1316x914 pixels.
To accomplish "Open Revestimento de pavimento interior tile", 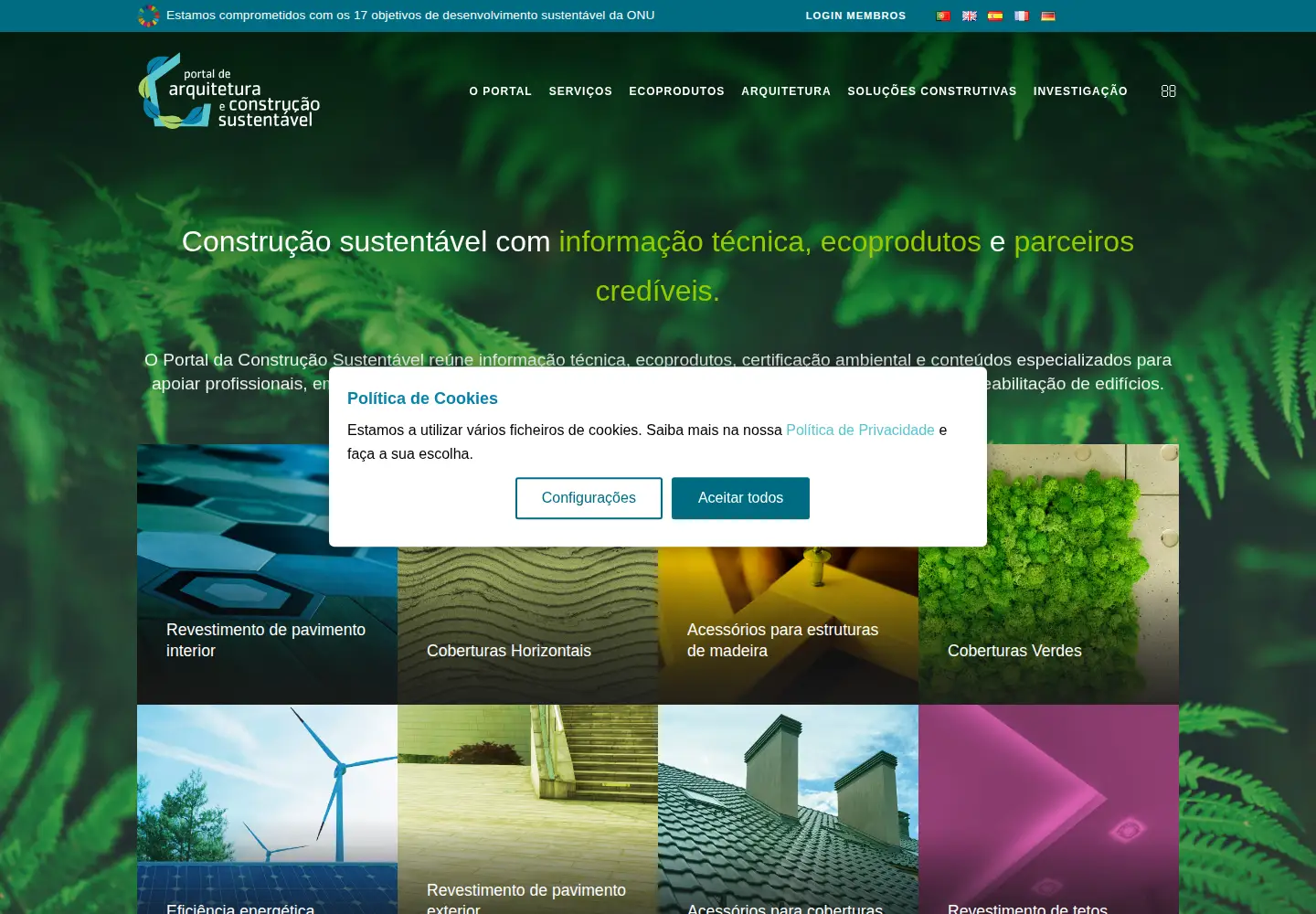I will pyautogui.click(x=267, y=574).
